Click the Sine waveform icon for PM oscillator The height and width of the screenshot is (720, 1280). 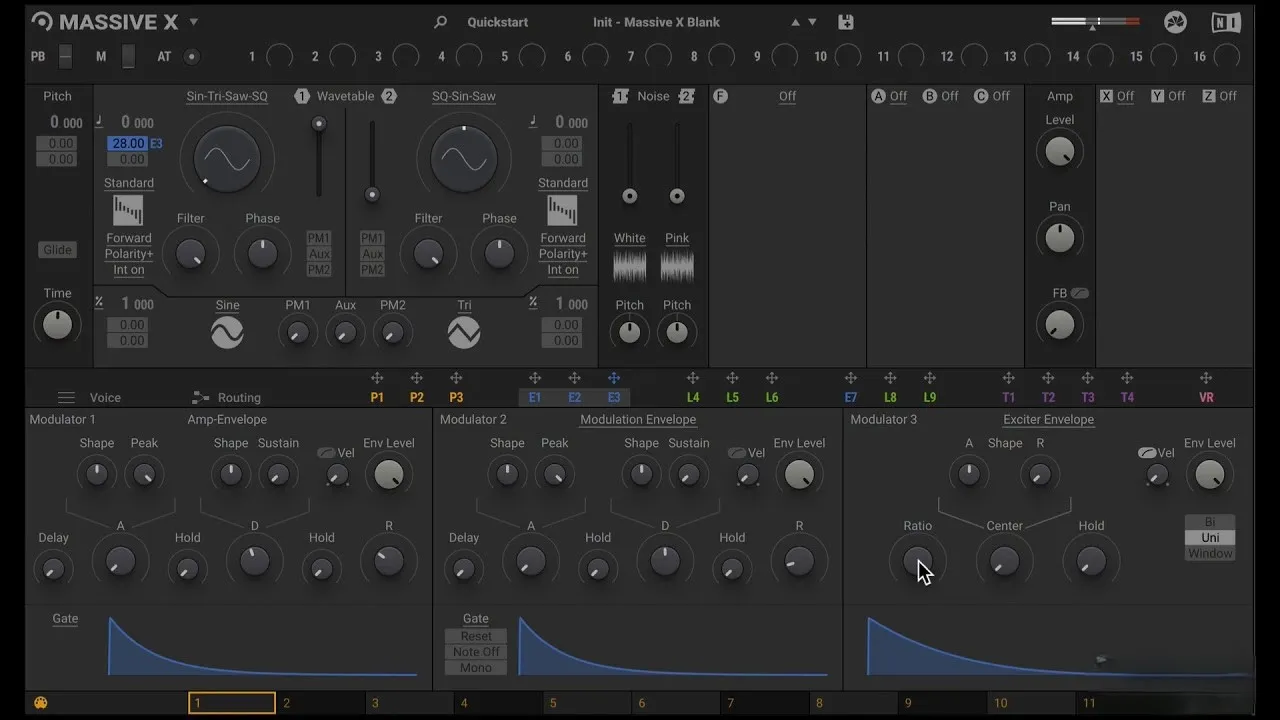click(x=227, y=333)
